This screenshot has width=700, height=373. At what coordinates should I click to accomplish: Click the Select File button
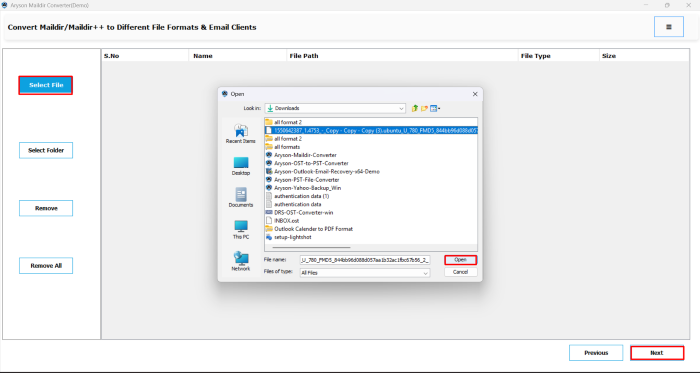[x=46, y=85]
